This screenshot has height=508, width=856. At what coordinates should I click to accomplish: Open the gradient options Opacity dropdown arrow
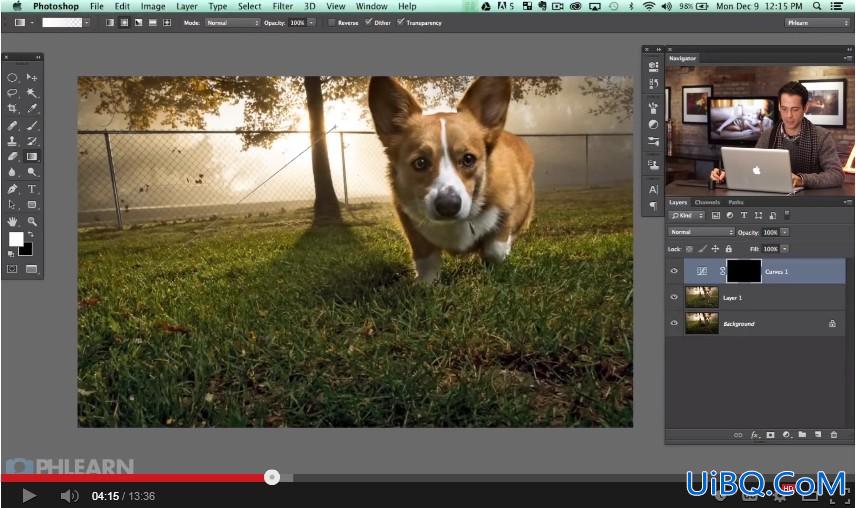point(311,23)
